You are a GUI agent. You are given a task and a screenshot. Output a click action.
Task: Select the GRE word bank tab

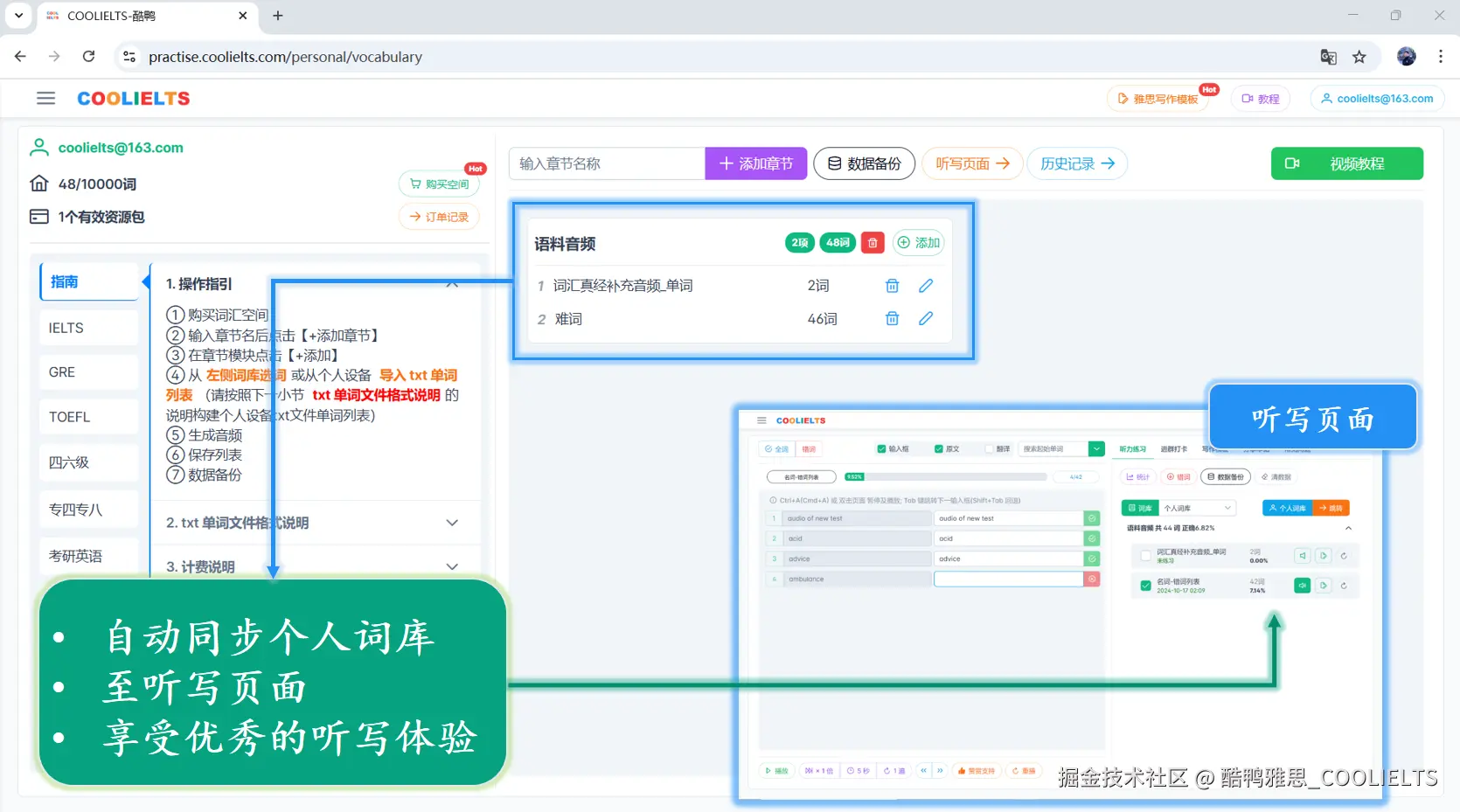(x=89, y=372)
